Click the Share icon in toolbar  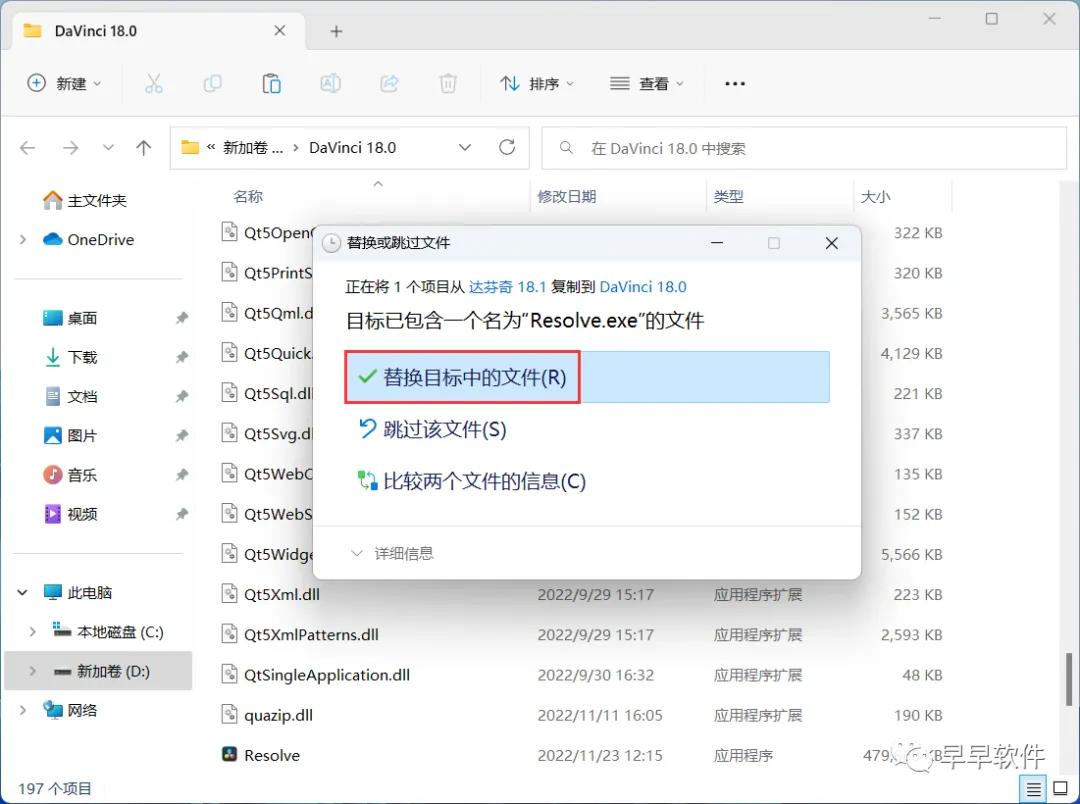[x=389, y=83]
